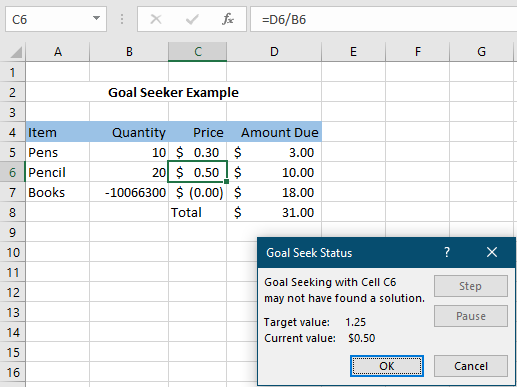Select column G header
This screenshot has width=517, height=387.
point(481,52)
